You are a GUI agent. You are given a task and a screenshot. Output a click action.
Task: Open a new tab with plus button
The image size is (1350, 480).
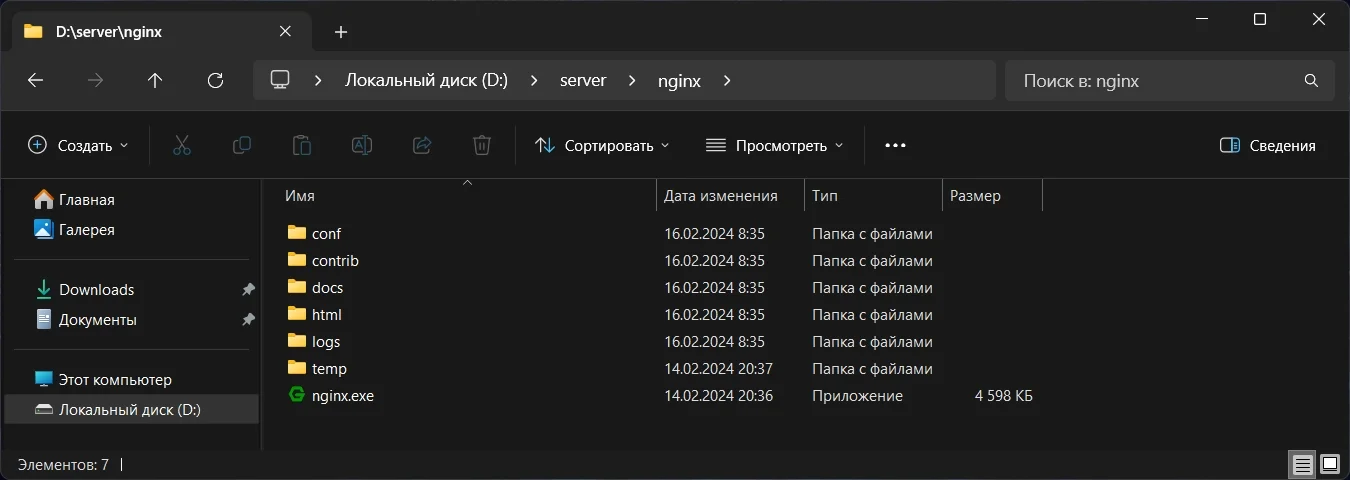tap(341, 32)
